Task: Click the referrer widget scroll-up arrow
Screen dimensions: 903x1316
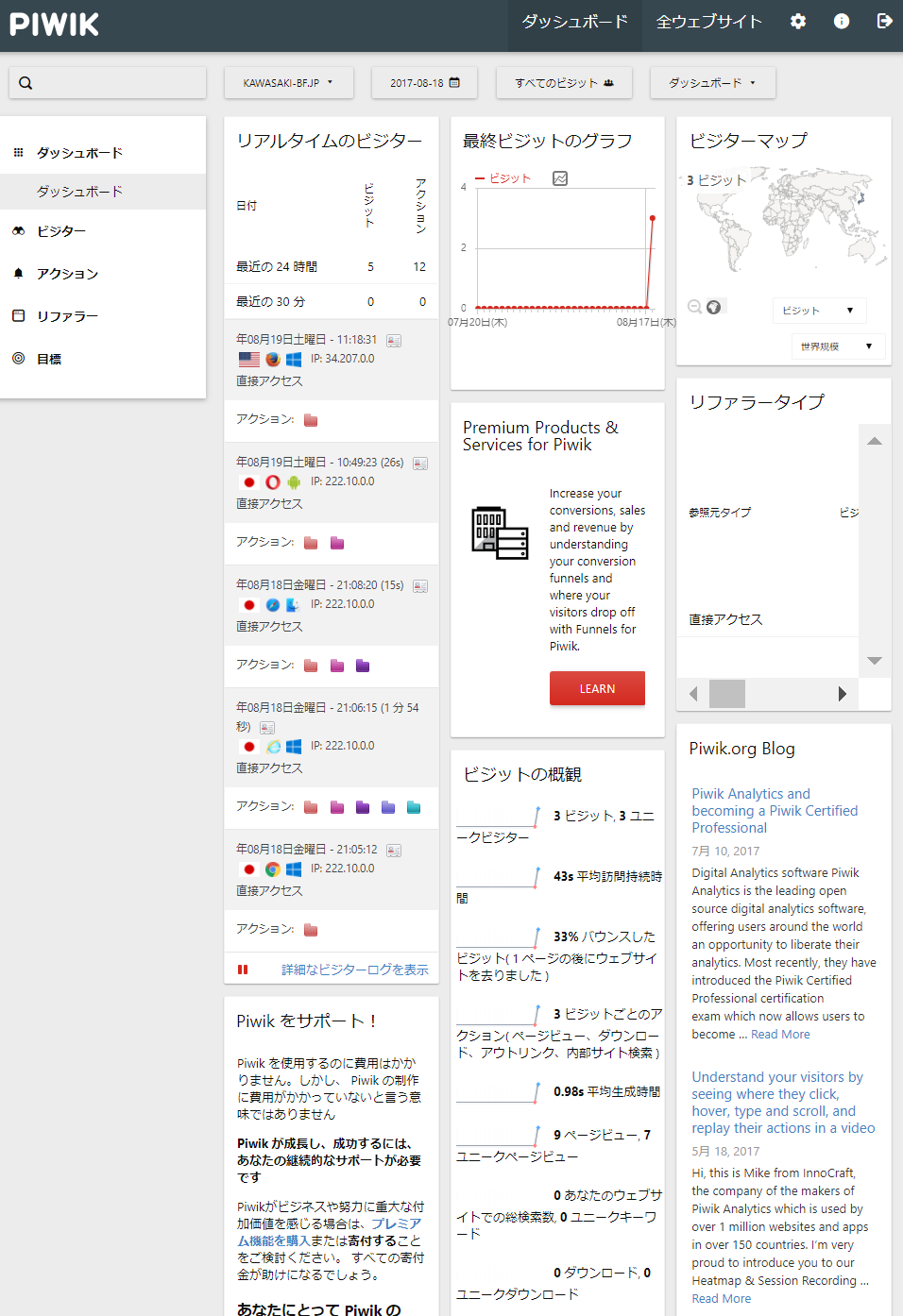Action: [875, 441]
